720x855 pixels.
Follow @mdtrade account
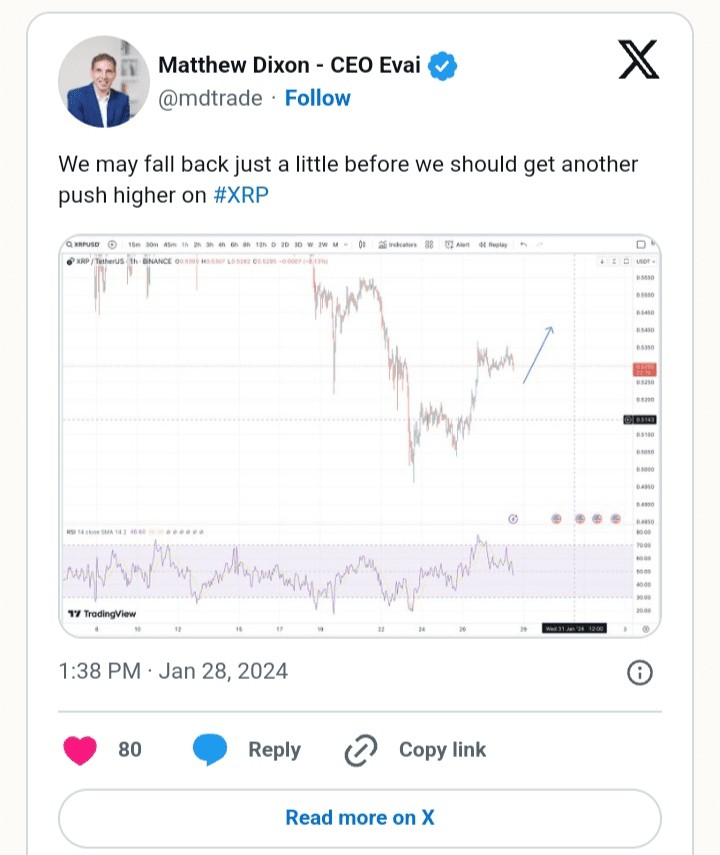coord(317,98)
